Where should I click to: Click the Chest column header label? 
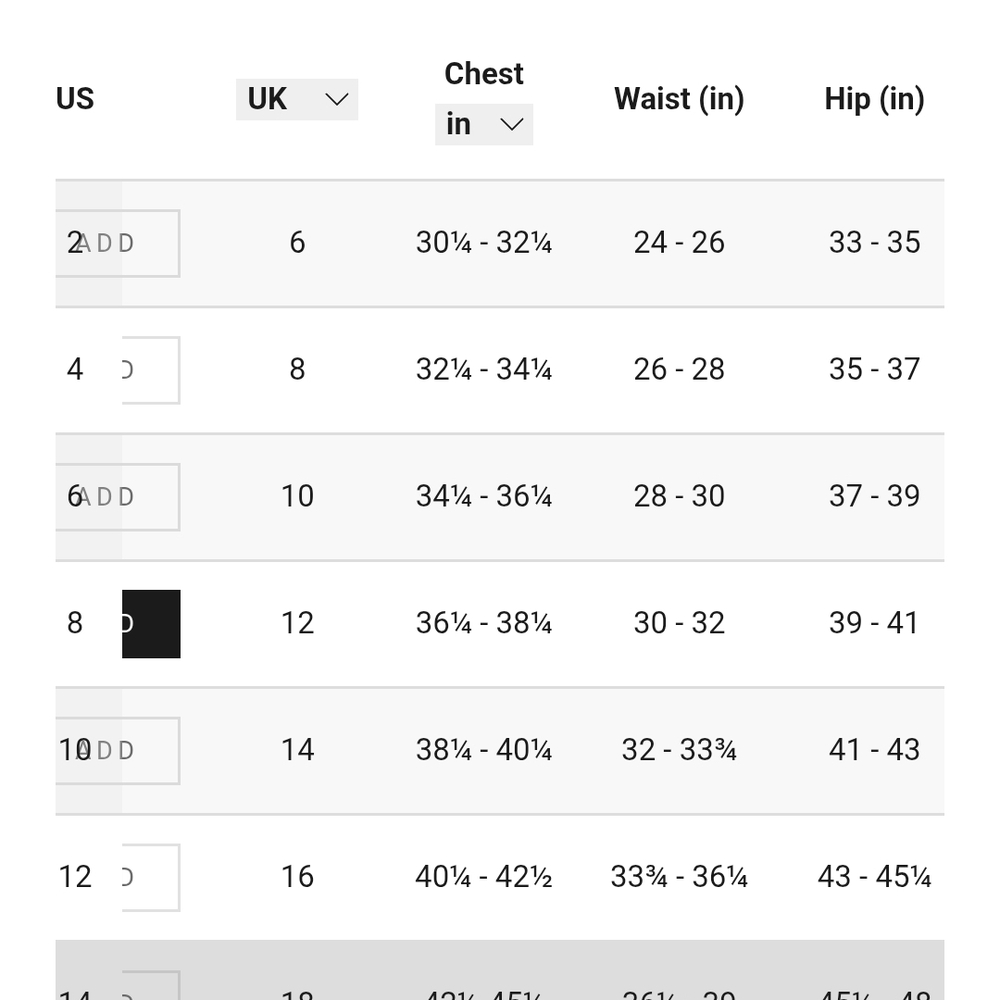click(484, 74)
